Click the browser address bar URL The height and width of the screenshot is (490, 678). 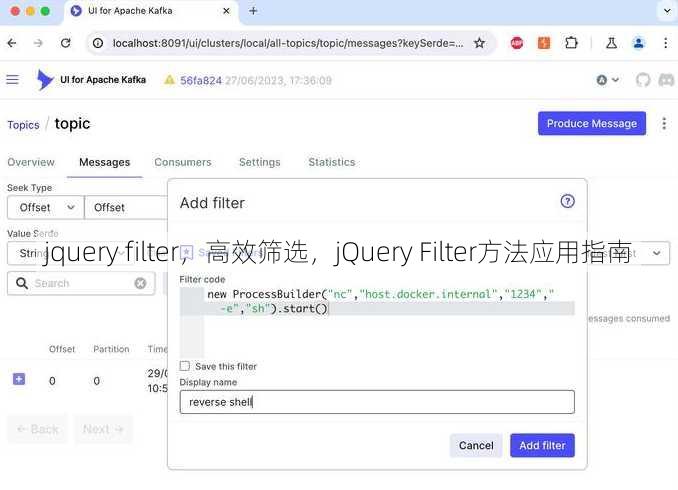point(288,43)
